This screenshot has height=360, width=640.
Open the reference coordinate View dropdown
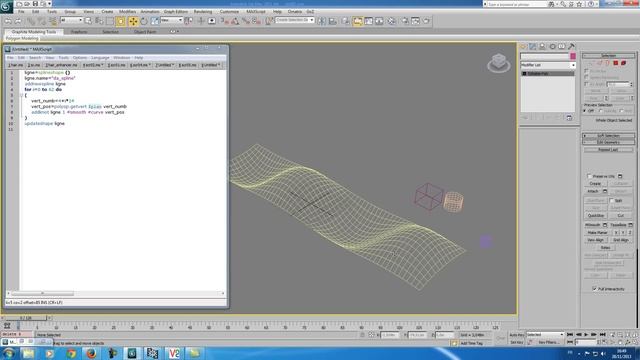coord(171,20)
